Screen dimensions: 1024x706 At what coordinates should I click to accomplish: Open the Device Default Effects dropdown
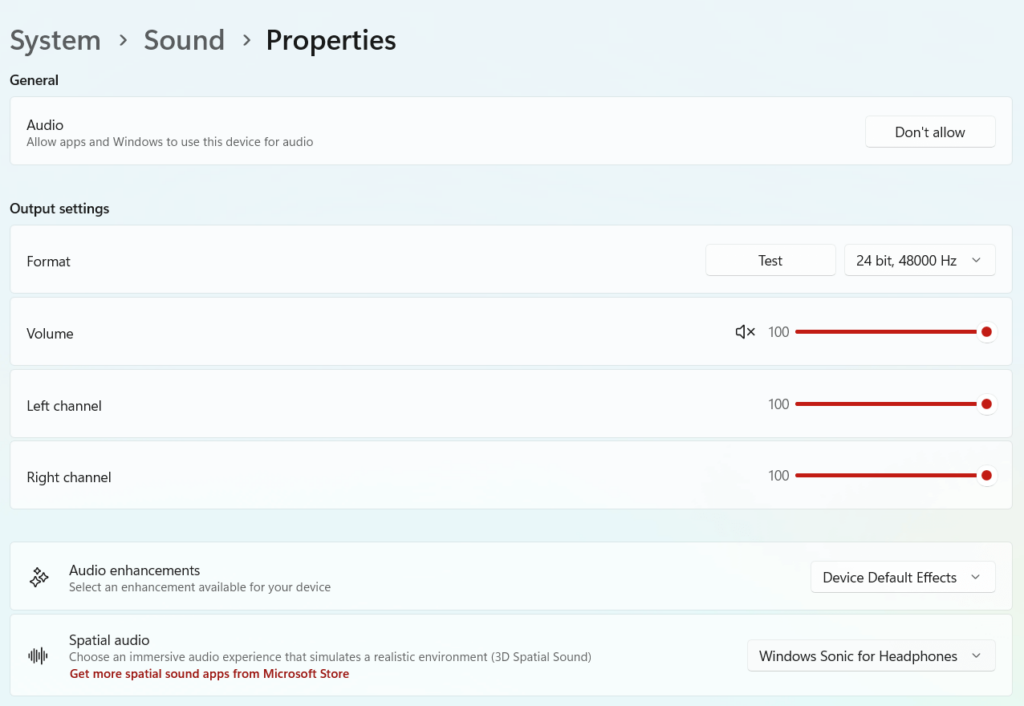902,577
